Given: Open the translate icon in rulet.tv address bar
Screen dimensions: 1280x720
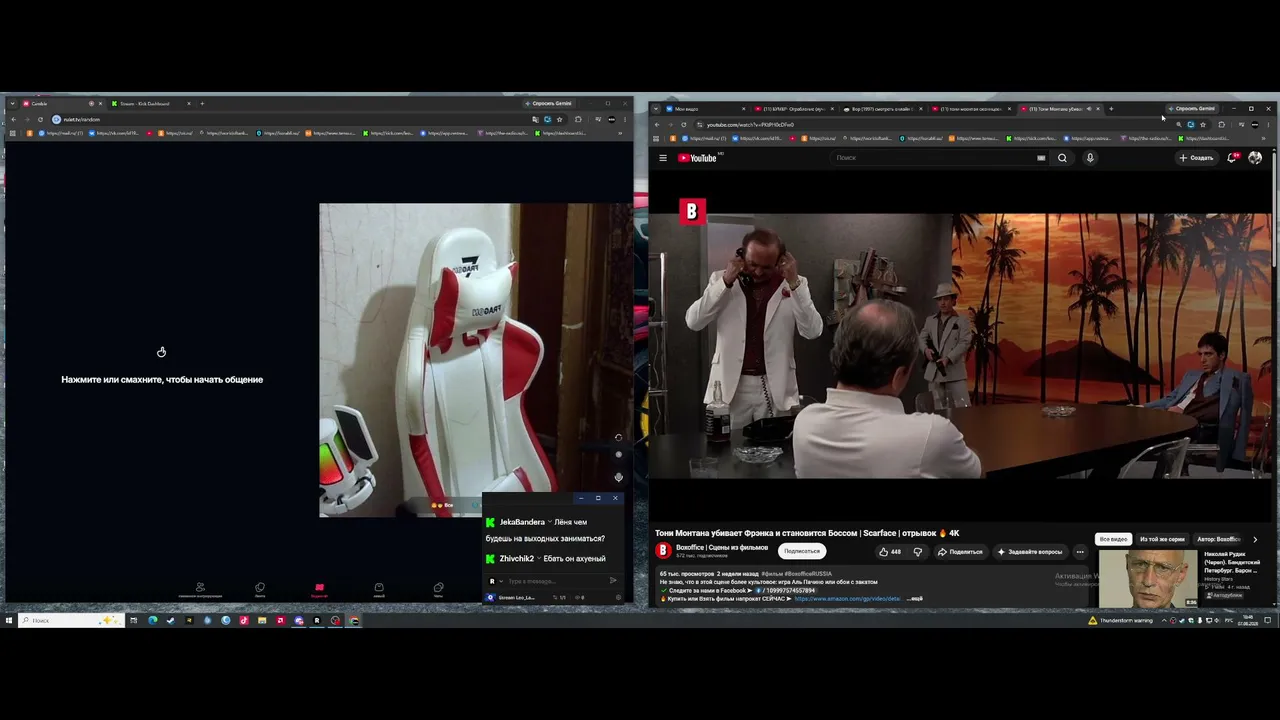Looking at the screenshot, I should pyautogui.click(x=536, y=120).
